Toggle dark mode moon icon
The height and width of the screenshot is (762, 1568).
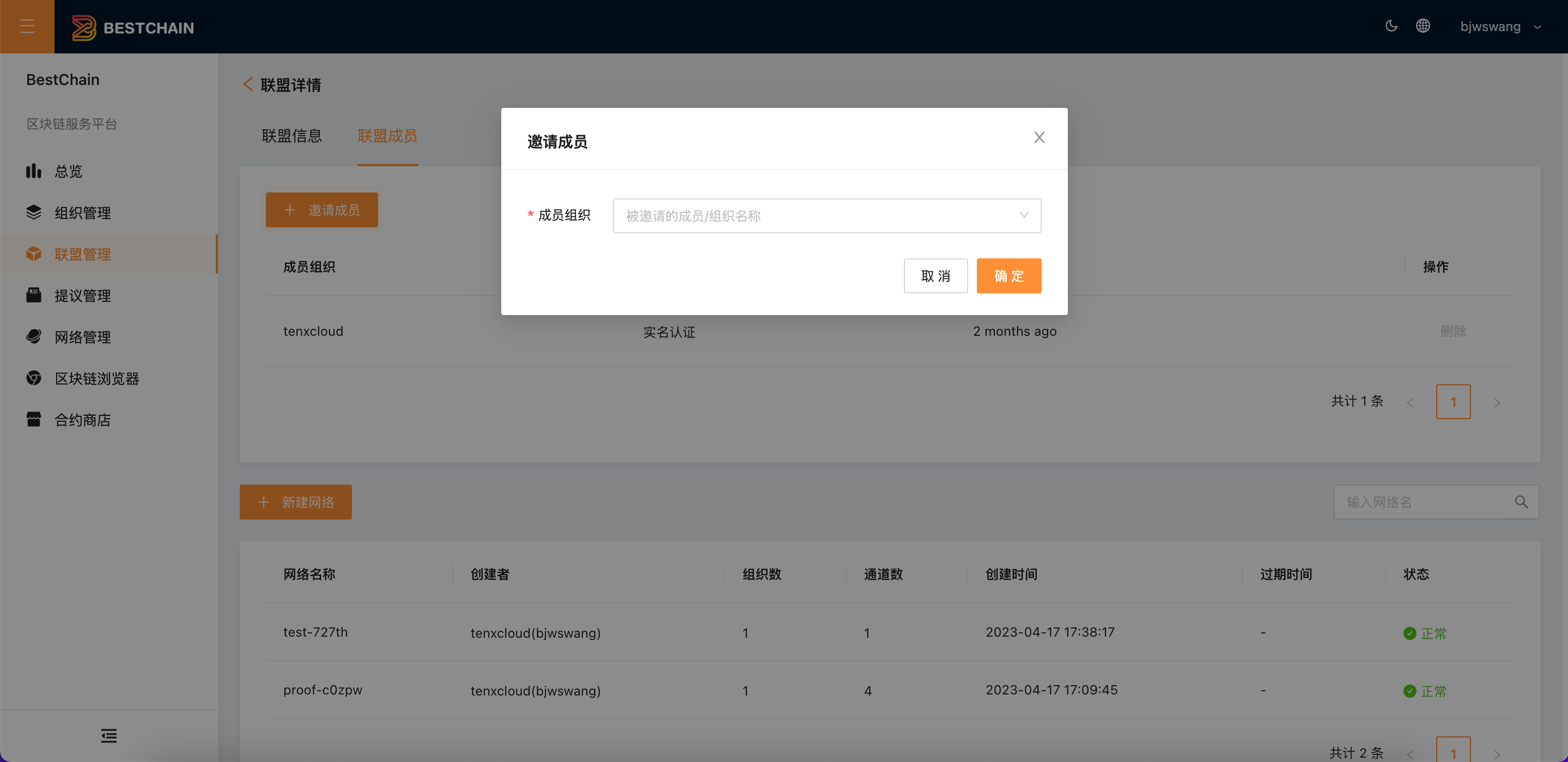tap(1391, 26)
